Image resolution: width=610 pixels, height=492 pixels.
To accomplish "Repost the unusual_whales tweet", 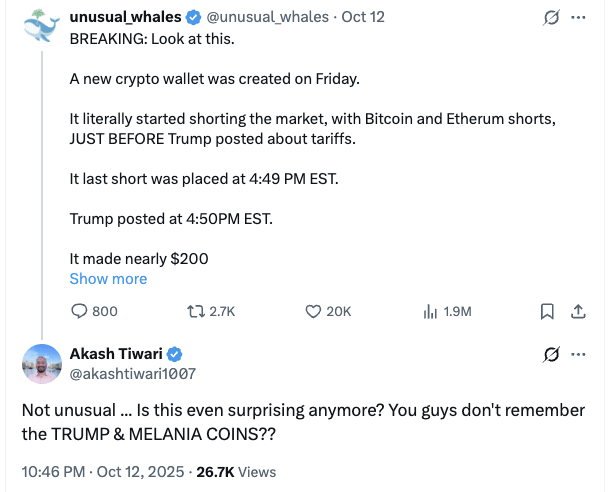I will [197, 311].
